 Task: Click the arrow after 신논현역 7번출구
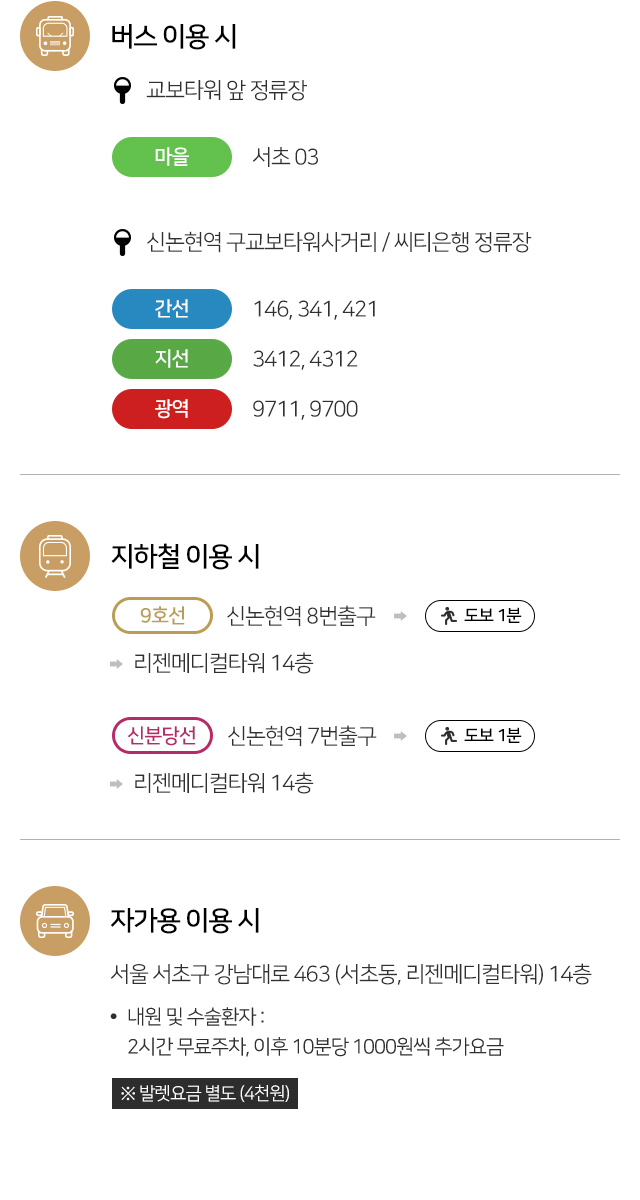[400, 736]
